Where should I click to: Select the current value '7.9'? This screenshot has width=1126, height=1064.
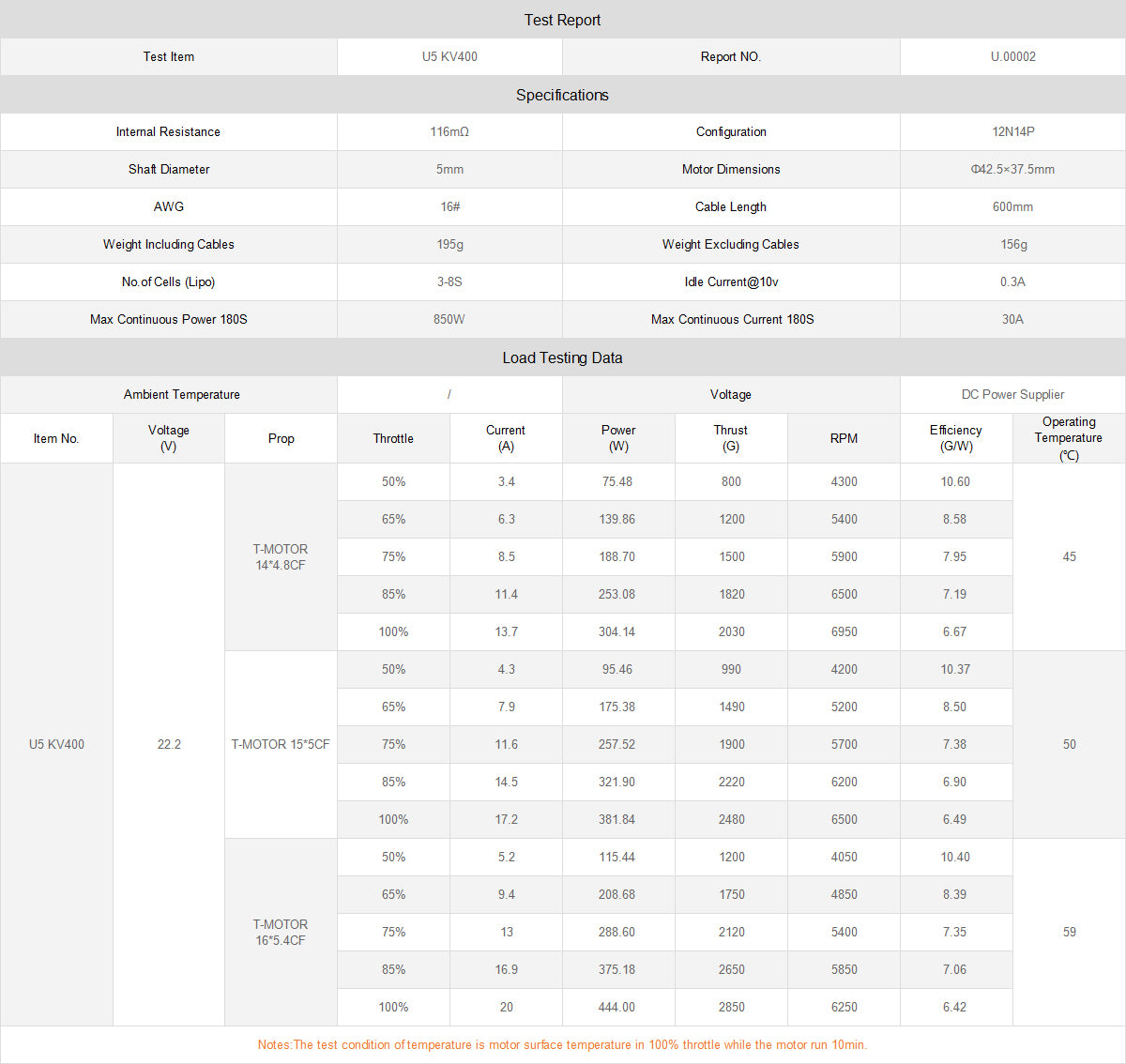(506, 707)
